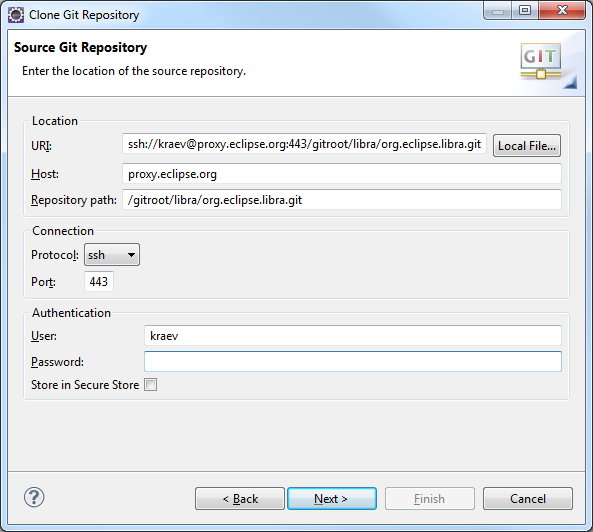This screenshot has height=532, width=593.
Task: Cancel the clone dialog
Action: point(528,499)
